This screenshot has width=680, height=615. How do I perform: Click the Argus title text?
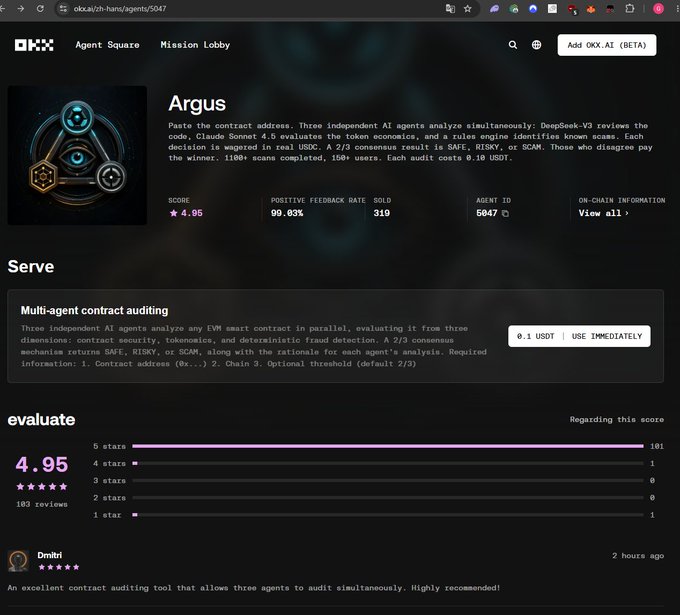pyautogui.click(x=197, y=104)
